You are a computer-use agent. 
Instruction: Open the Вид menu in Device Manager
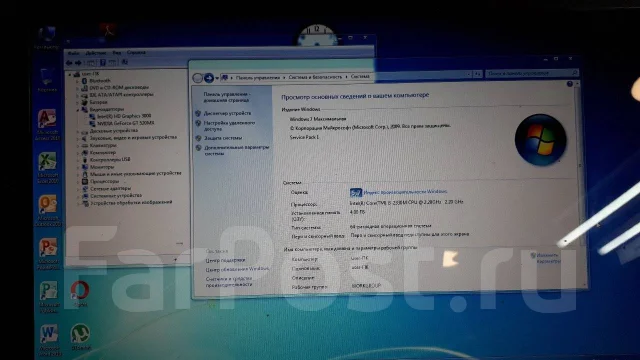(x=117, y=53)
